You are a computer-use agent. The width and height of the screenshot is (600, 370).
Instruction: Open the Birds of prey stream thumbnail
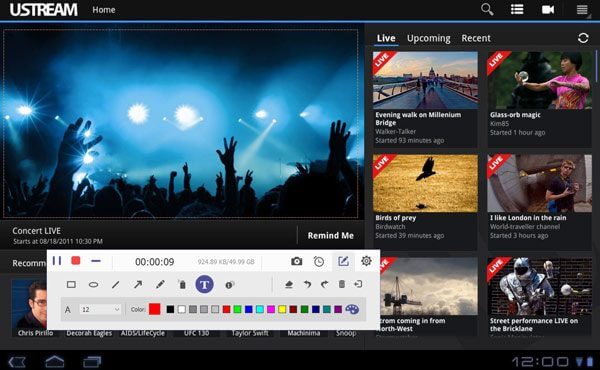425,183
